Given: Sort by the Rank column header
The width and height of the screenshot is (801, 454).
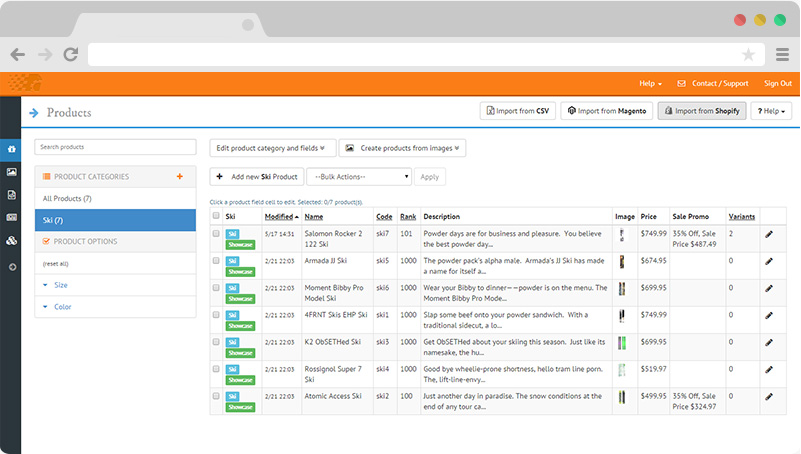Looking at the screenshot, I should [x=408, y=217].
